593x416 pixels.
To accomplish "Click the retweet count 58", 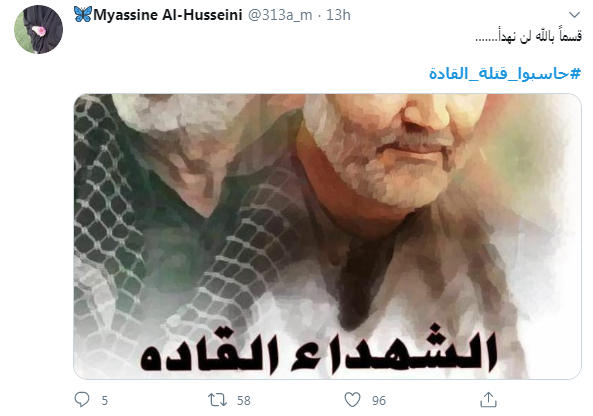I will 244,400.
